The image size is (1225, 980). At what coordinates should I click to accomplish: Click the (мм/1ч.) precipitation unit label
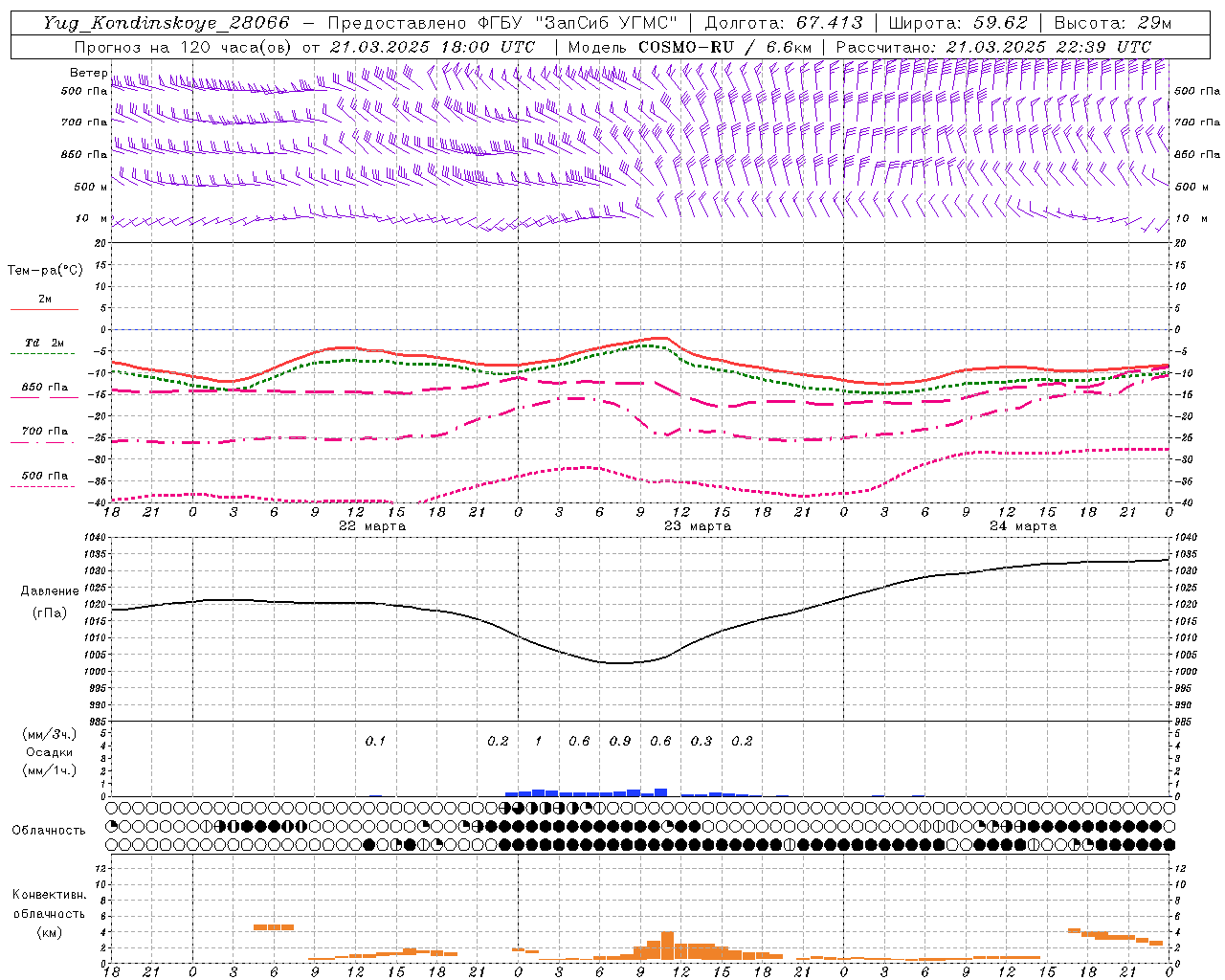pyautogui.click(x=50, y=770)
